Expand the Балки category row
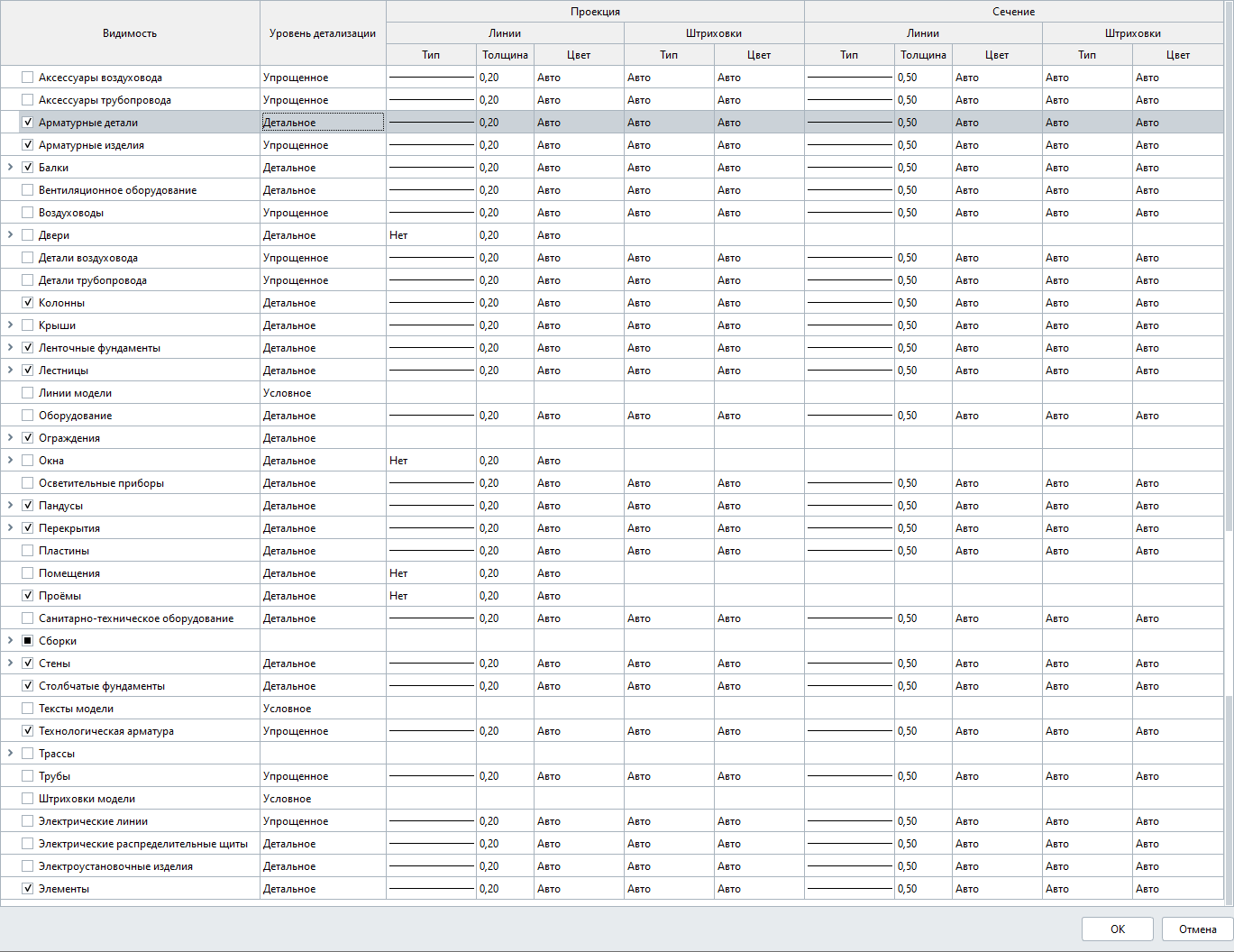This screenshot has height=952, width=1234. [x=10, y=168]
